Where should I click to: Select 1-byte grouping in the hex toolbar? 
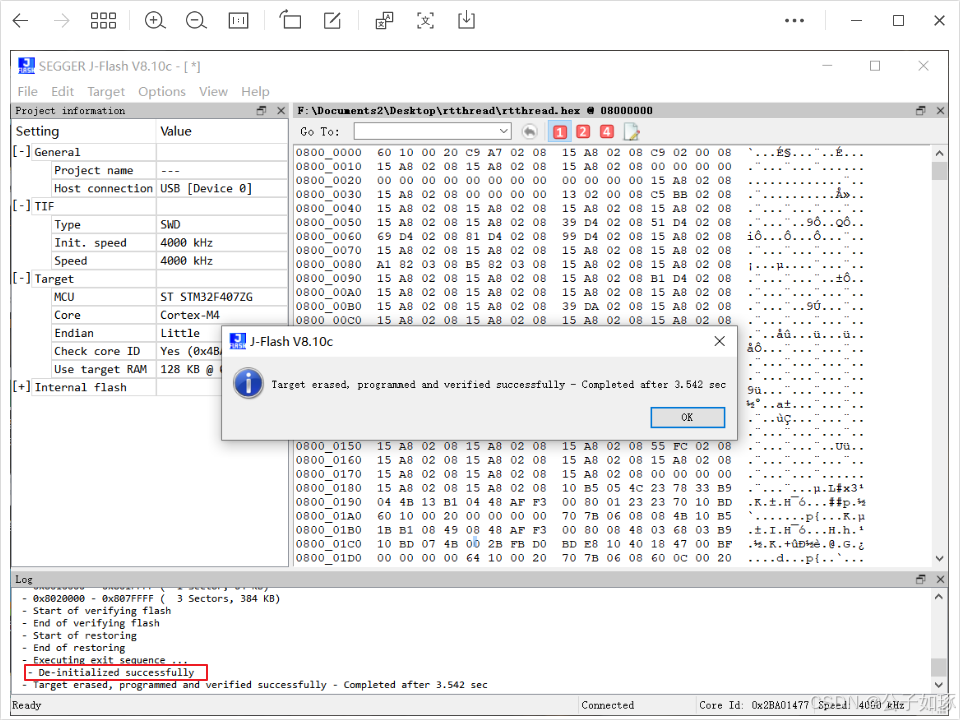559,131
